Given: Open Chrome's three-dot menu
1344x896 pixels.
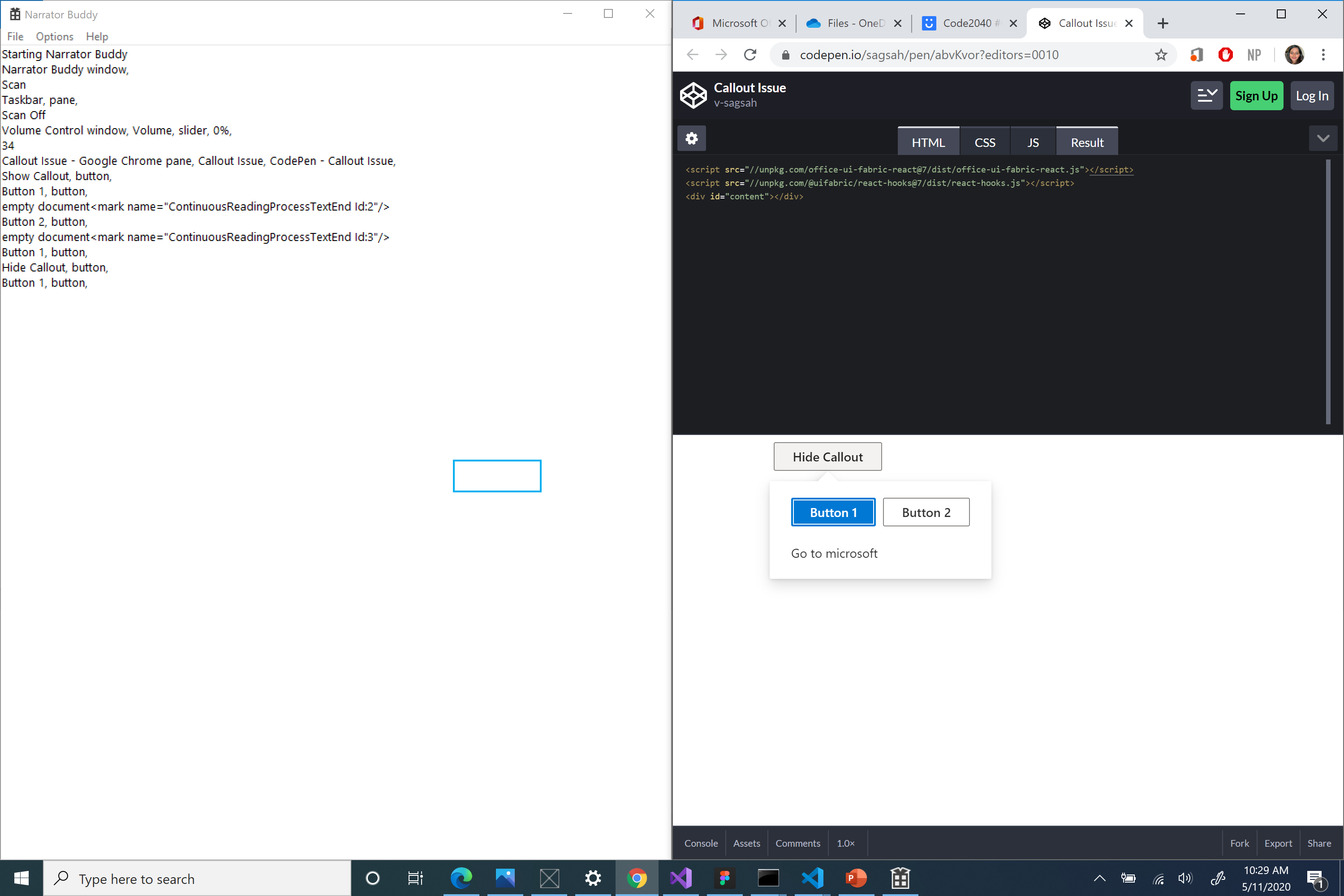Looking at the screenshot, I should pyautogui.click(x=1323, y=54).
